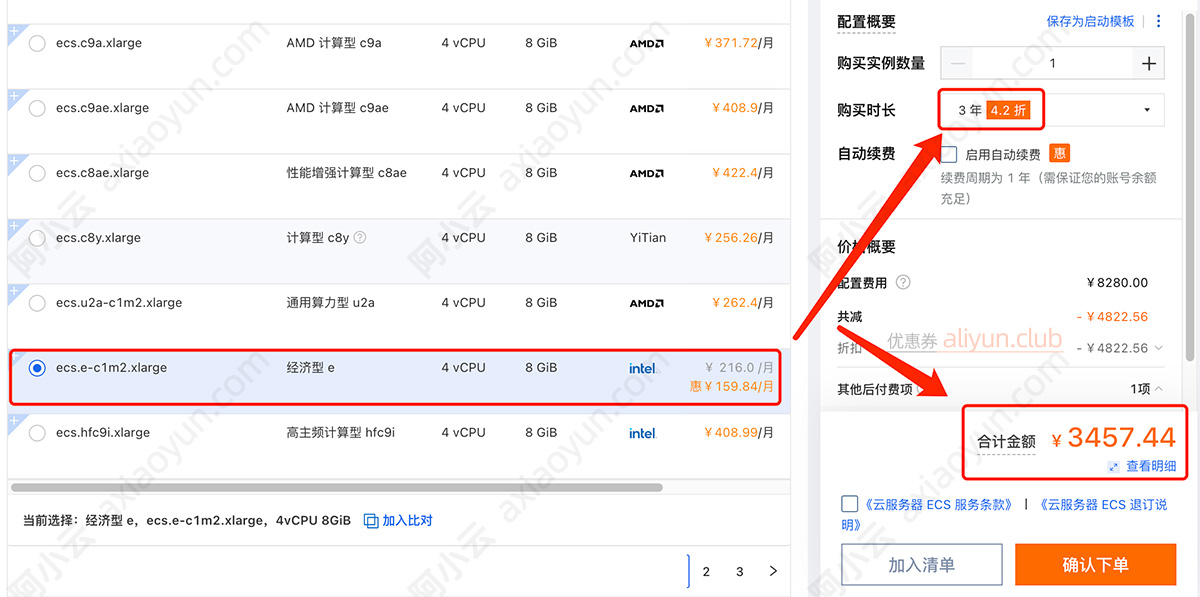The width and height of the screenshot is (1200, 597).
Task: Click the horizontal scrollbar under the instance table
Action: (337, 488)
